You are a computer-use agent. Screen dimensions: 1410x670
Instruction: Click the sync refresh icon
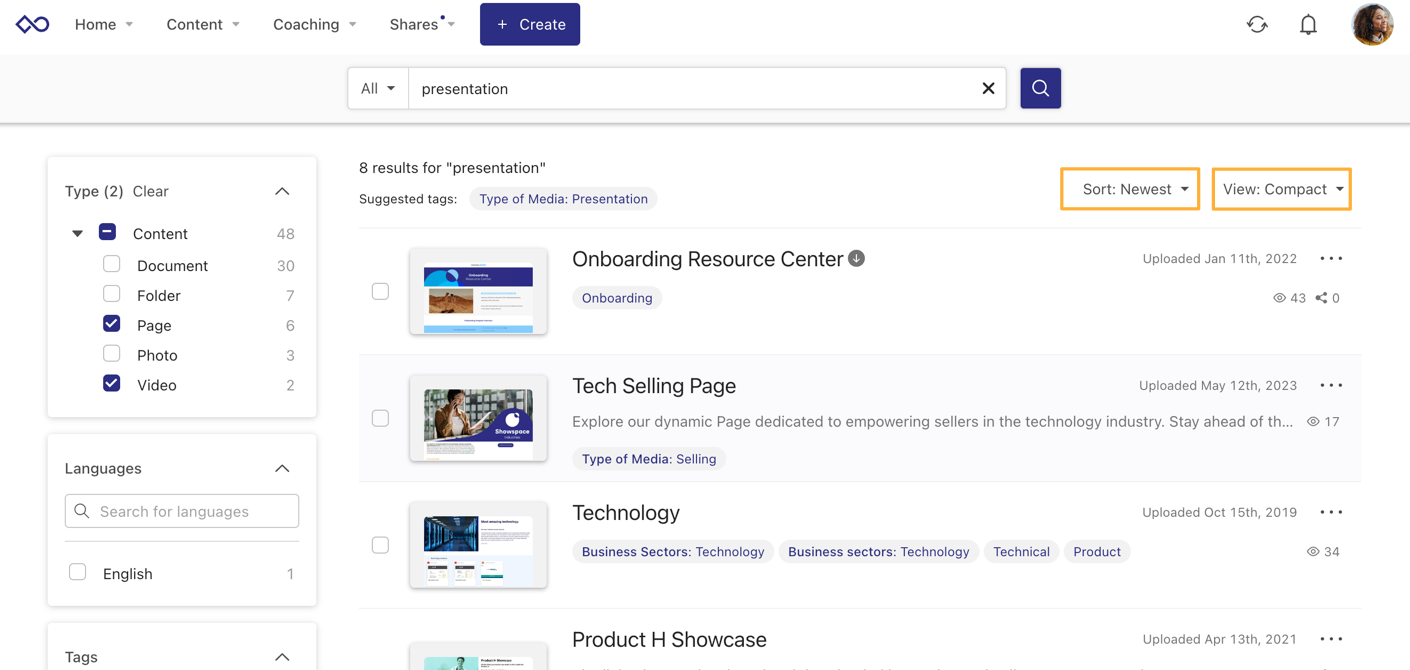tap(1257, 24)
